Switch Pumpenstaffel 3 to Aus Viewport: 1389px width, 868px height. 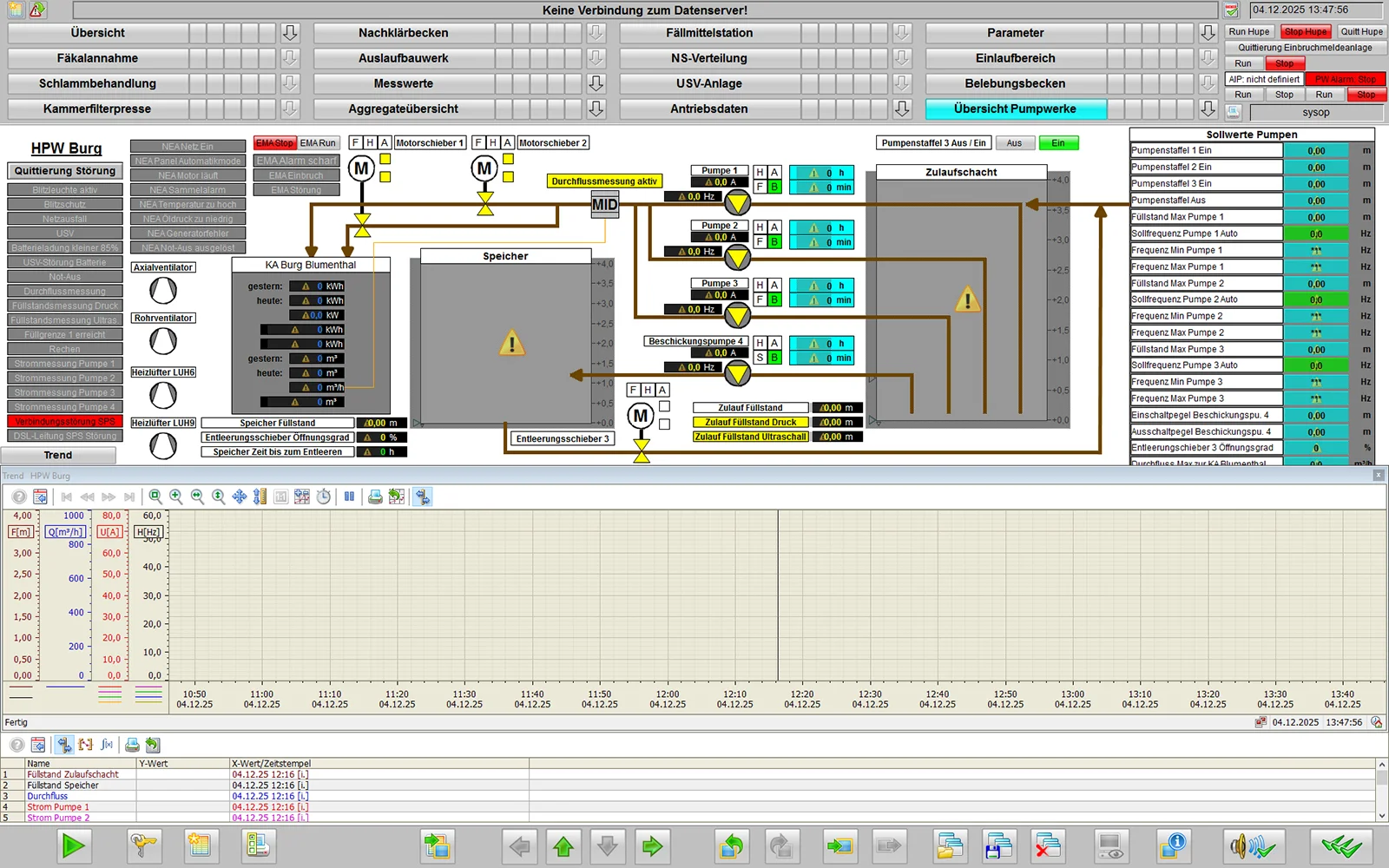point(1014,143)
